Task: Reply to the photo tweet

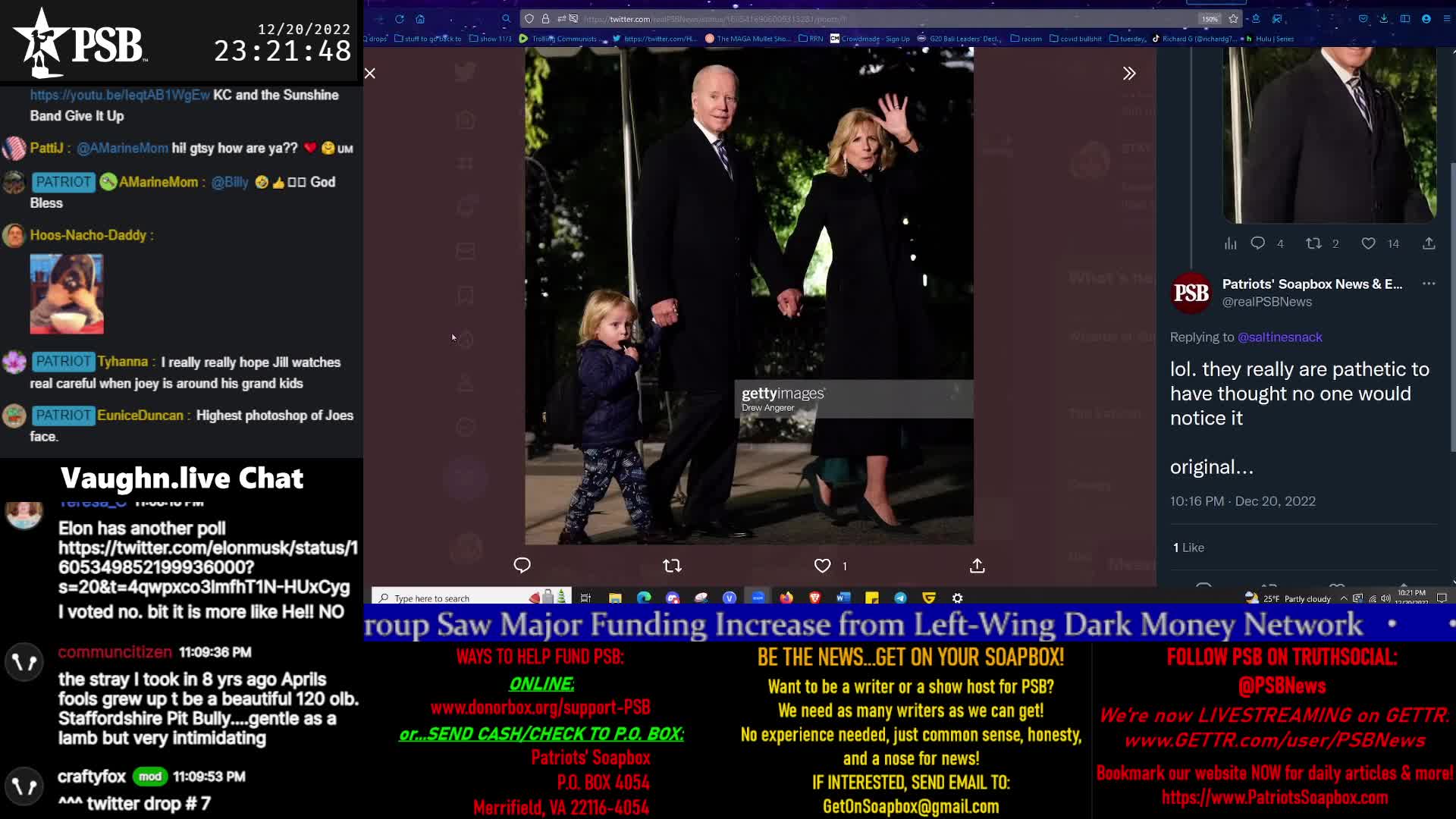Action: pos(522,566)
